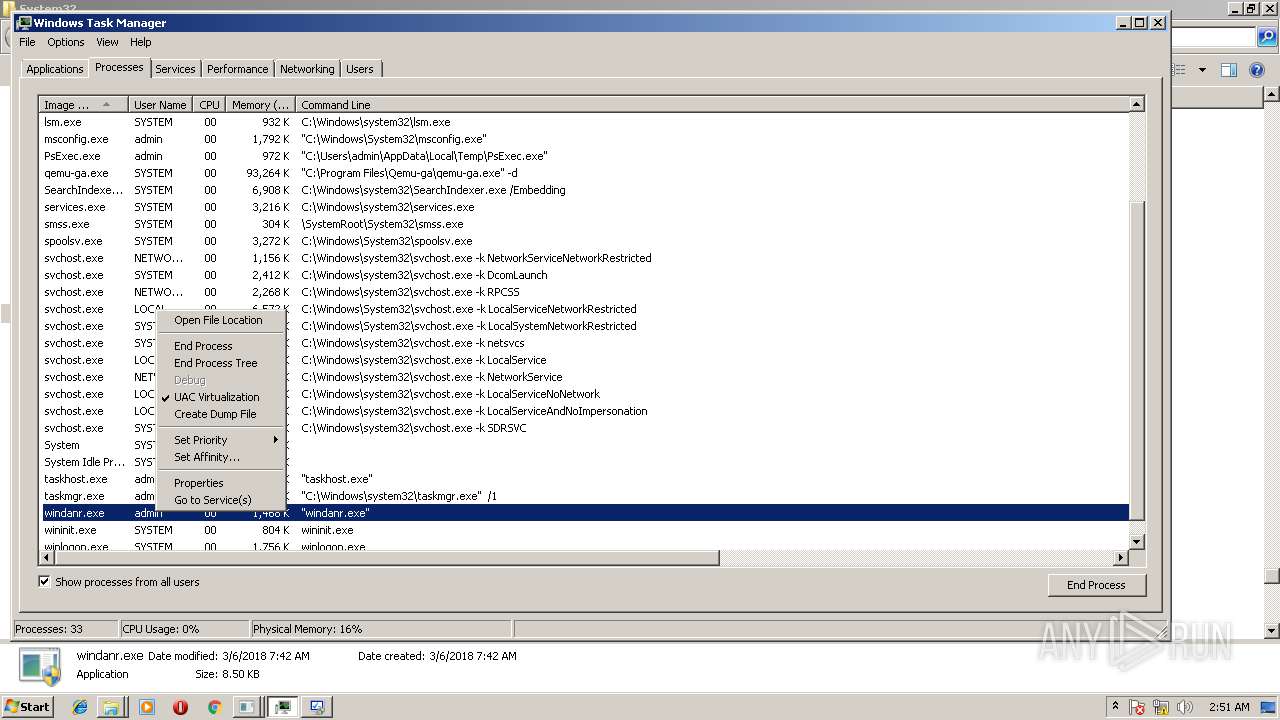Image resolution: width=1280 pixels, height=720 pixels.
Task: Select the spoolsv.exe process row
Action: pyautogui.click(x=584, y=241)
